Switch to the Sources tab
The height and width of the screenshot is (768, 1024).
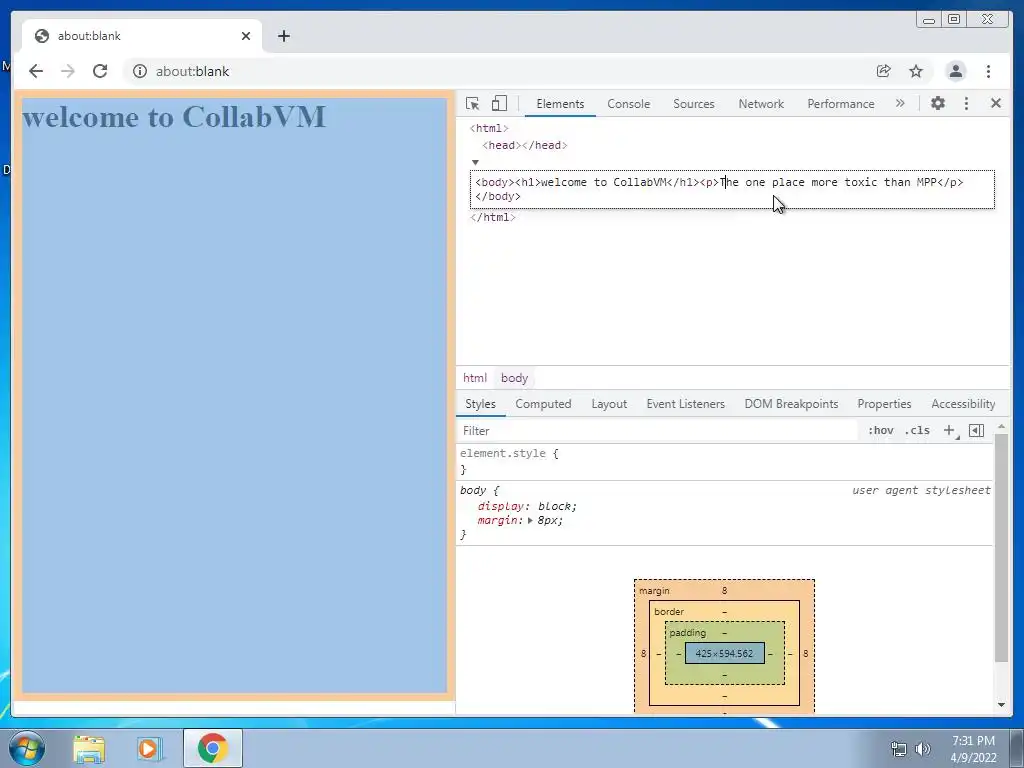[x=694, y=104]
